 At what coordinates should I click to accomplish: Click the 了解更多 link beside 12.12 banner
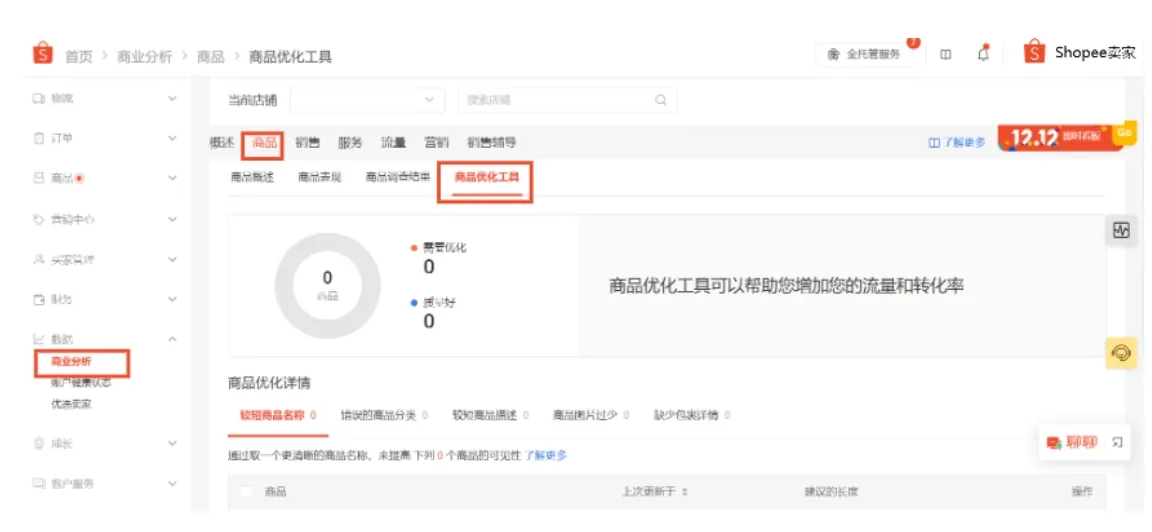pos(958,143)
